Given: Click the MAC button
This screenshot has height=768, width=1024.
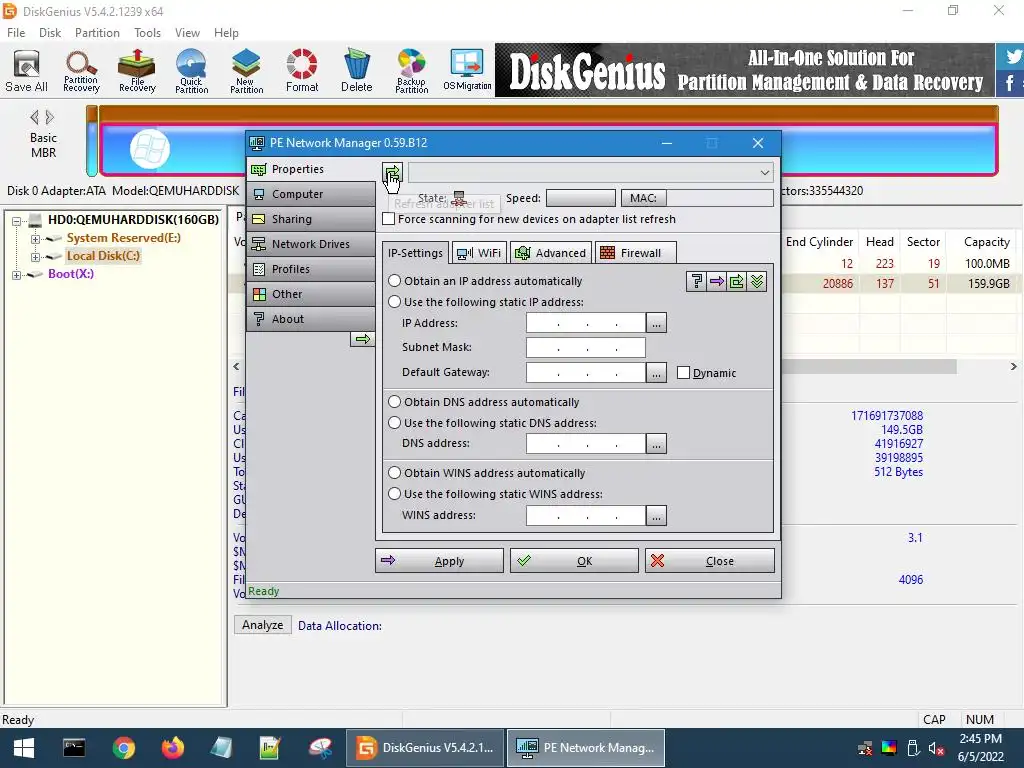Looking at the screenshot, I should [643, 198].
